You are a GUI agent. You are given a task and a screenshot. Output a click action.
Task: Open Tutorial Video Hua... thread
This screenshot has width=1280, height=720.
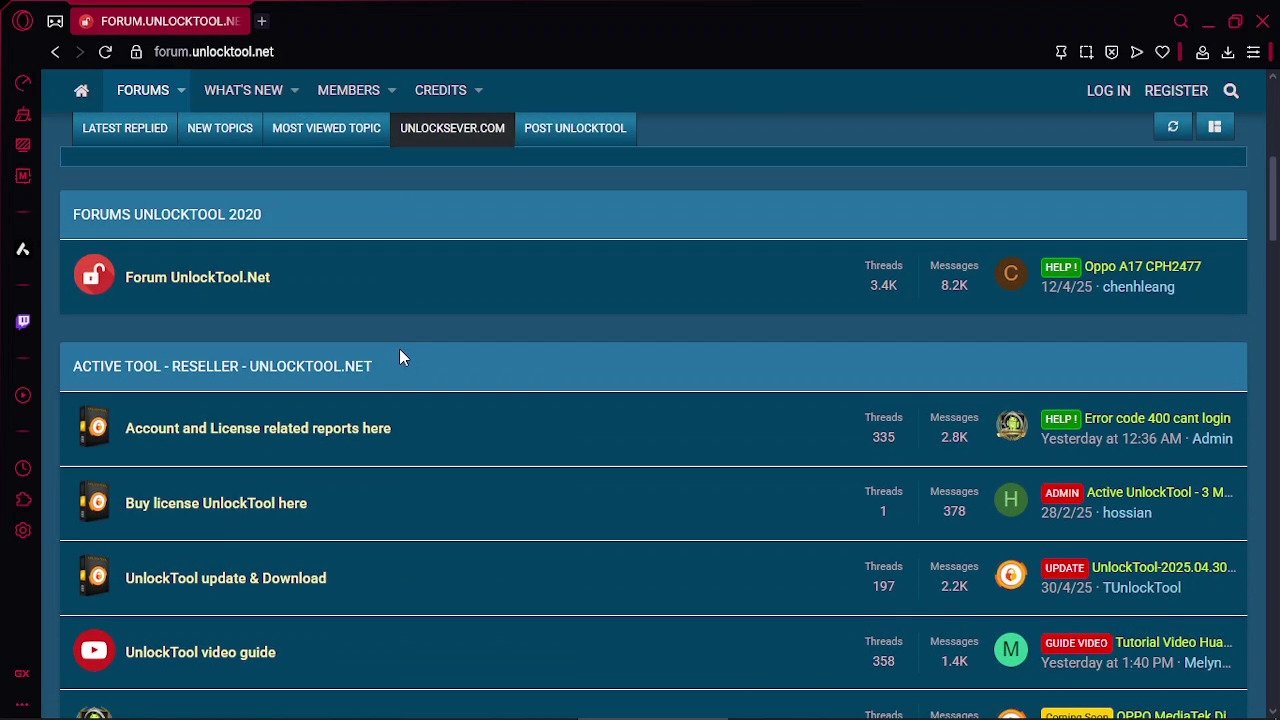coord(1174,643)
